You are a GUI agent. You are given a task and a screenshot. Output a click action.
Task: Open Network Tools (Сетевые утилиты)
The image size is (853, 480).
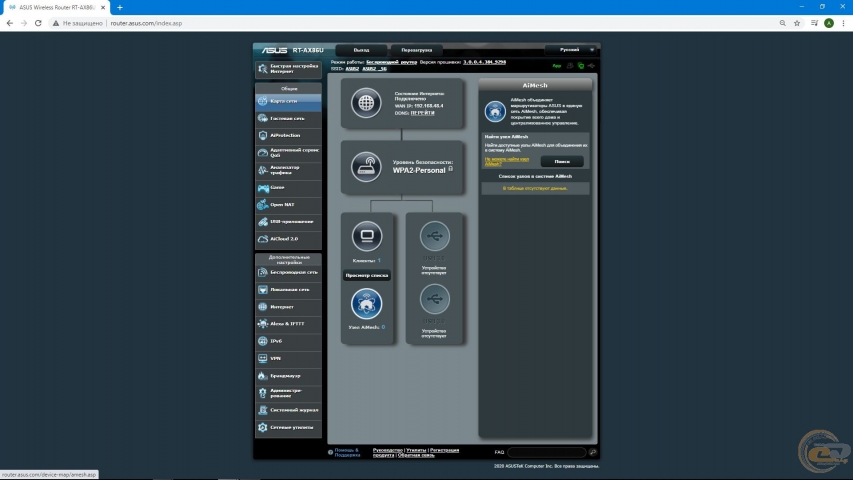tap(288, 428)
